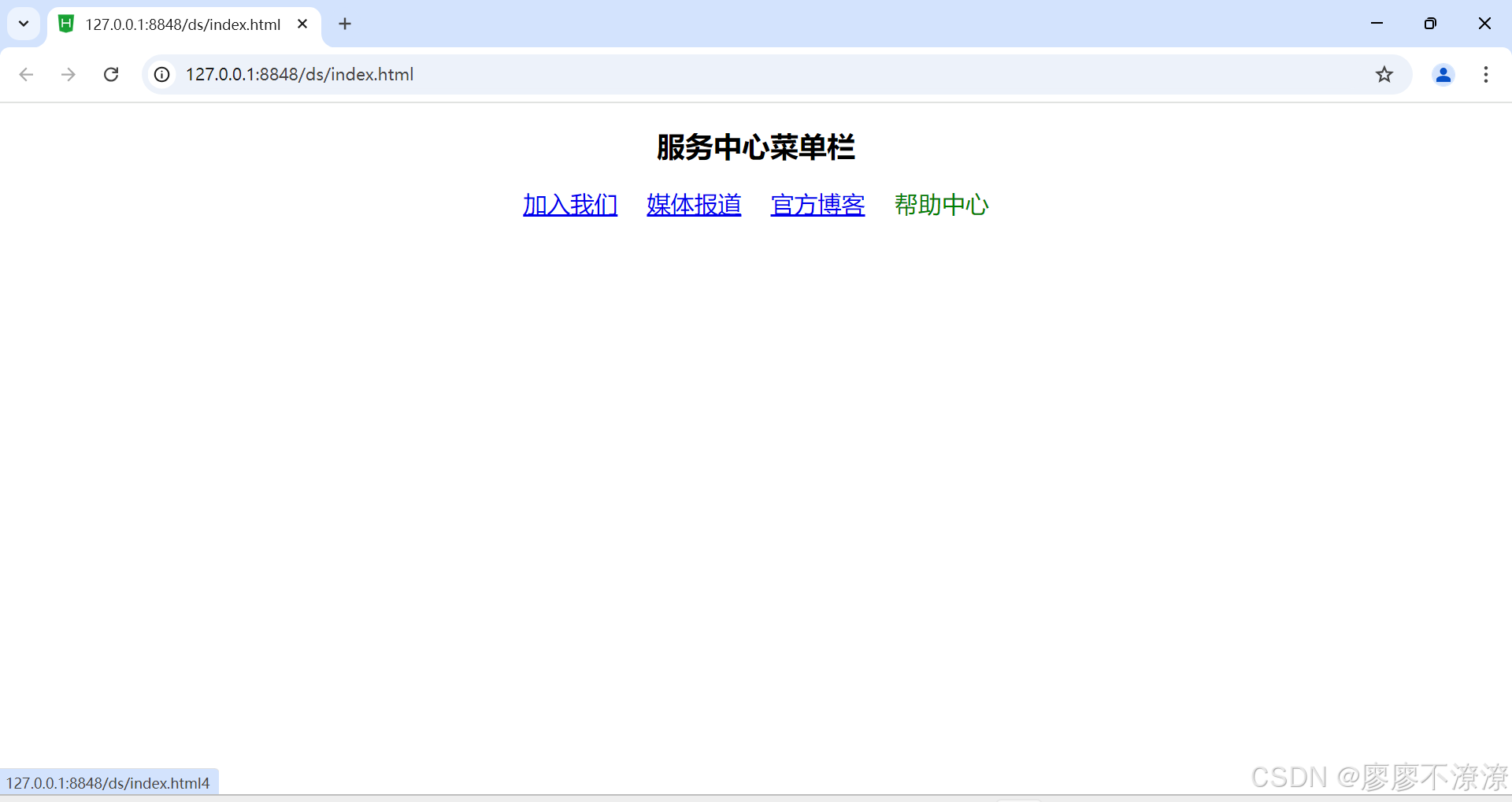Close the 127.0.0.1:8848 tab
The width and height of the screenshot is (1512, 802).
[302, 24]
